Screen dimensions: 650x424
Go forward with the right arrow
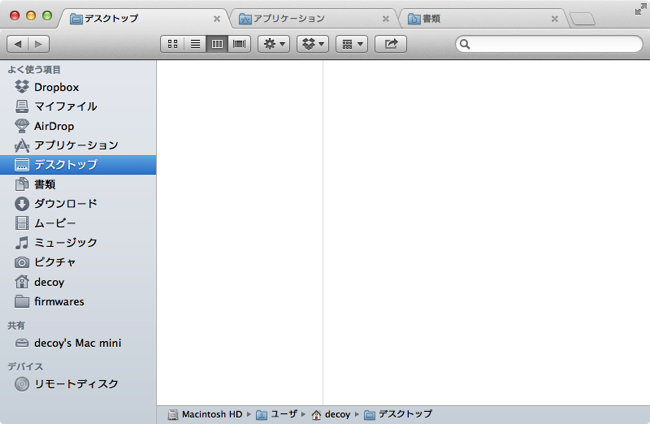(39, 44)
